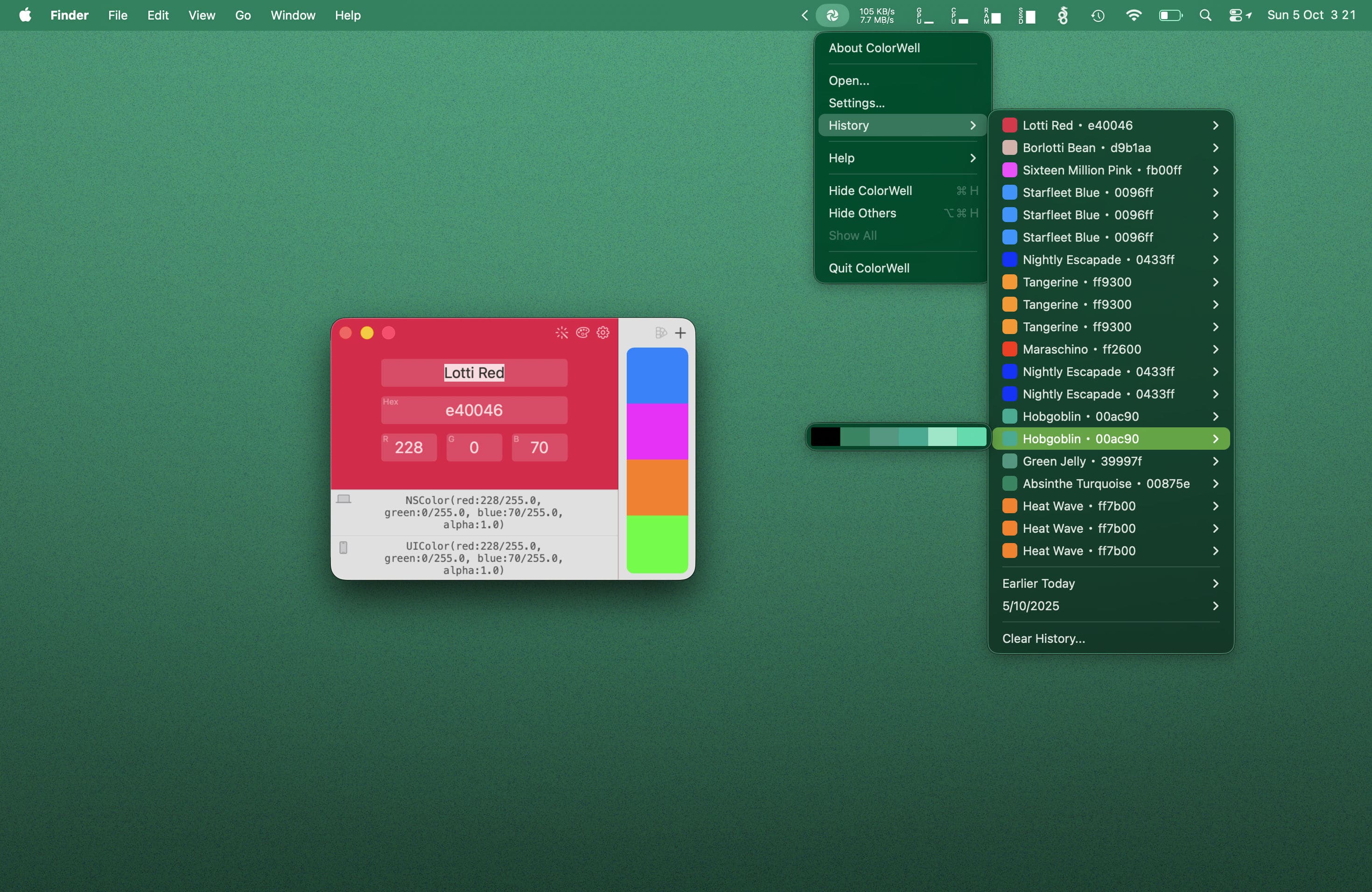
Task: Click Clear History... at bottom of list
Action: pos(1043,639)
